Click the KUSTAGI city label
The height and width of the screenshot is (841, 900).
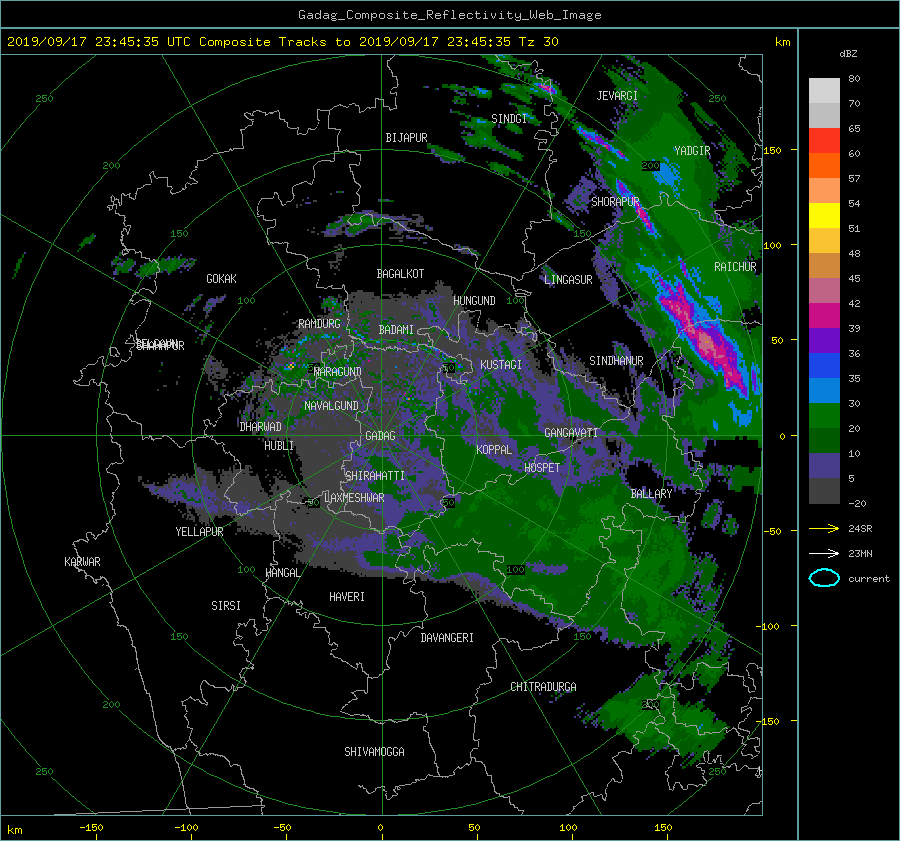click(x=501, y=365)
